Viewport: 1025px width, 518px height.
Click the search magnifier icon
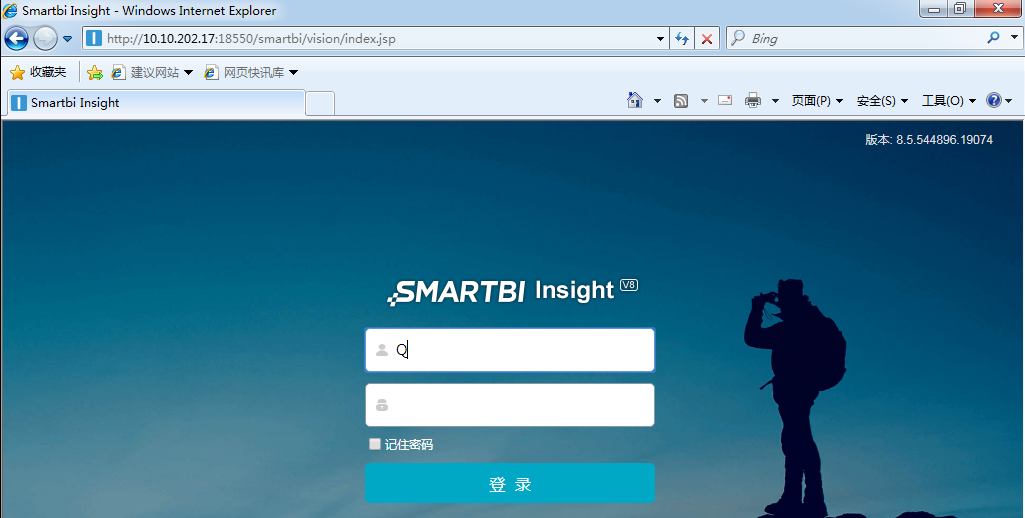click(x=993, y=38)
